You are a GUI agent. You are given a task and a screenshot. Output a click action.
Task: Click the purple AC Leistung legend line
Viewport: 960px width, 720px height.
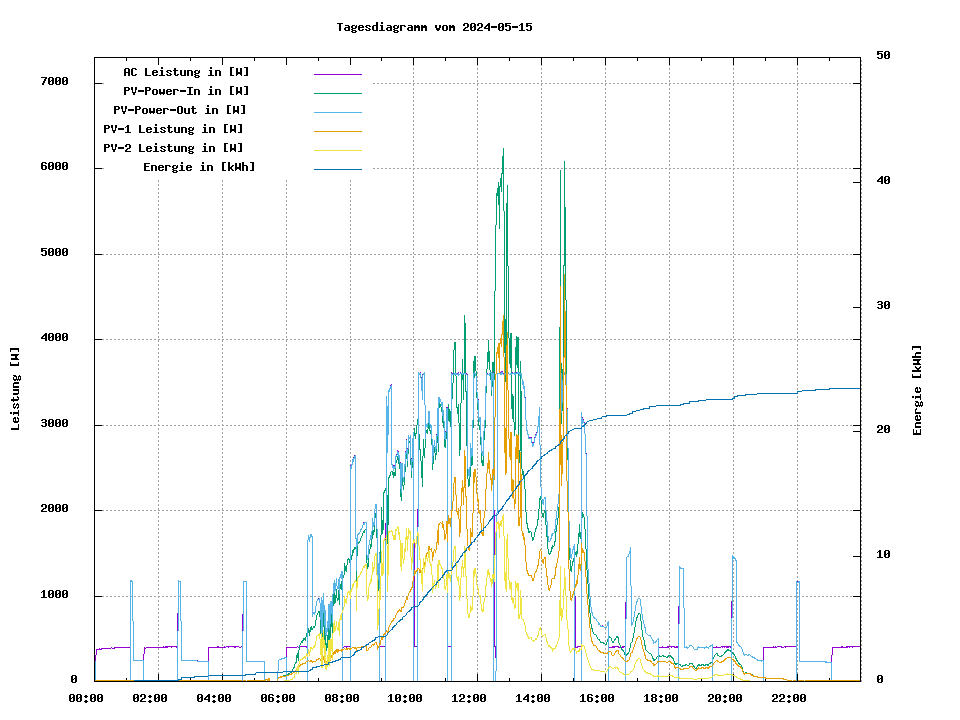(x=337, y=73)
